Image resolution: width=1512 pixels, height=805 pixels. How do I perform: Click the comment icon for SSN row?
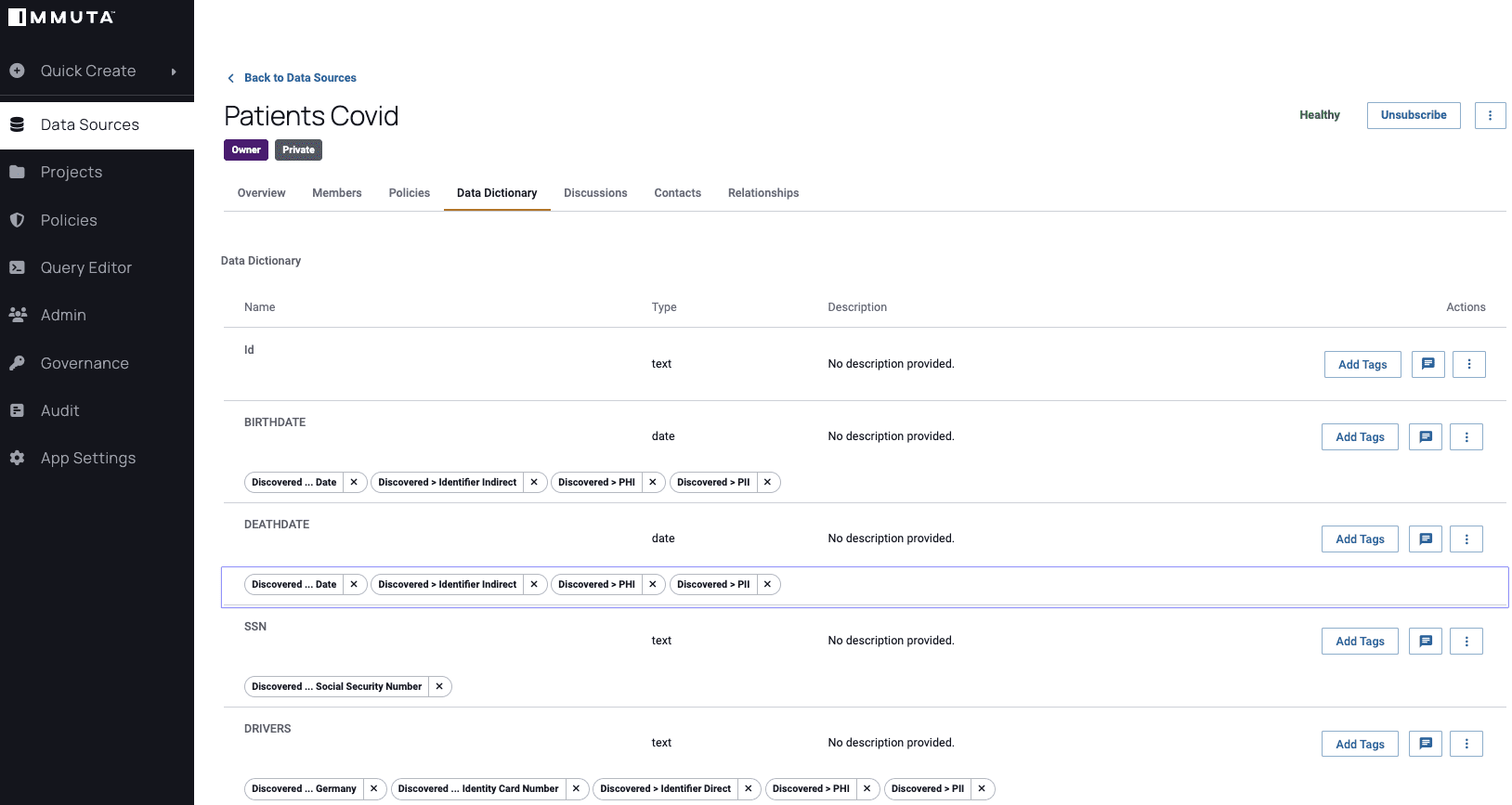[x=1425, y=641]
